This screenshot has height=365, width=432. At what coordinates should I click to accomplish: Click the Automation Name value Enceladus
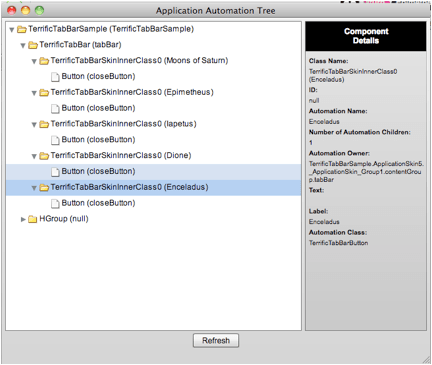[x=324, y=122]
